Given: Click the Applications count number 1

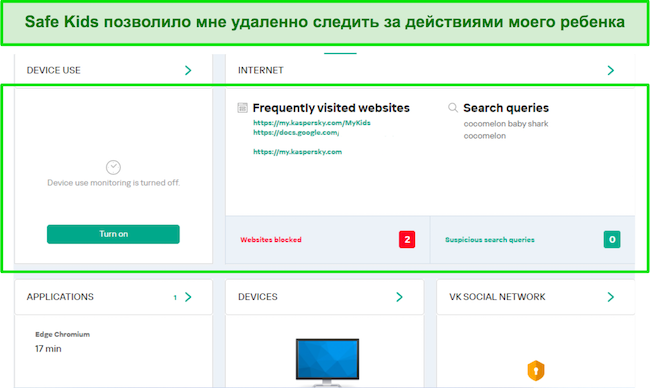Looking at the screenshot, I should pos(175,297).
